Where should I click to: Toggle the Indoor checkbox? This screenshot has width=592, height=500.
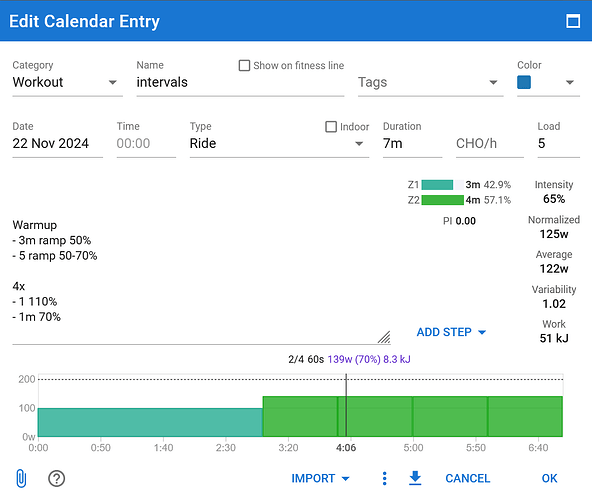coord(331,127)
